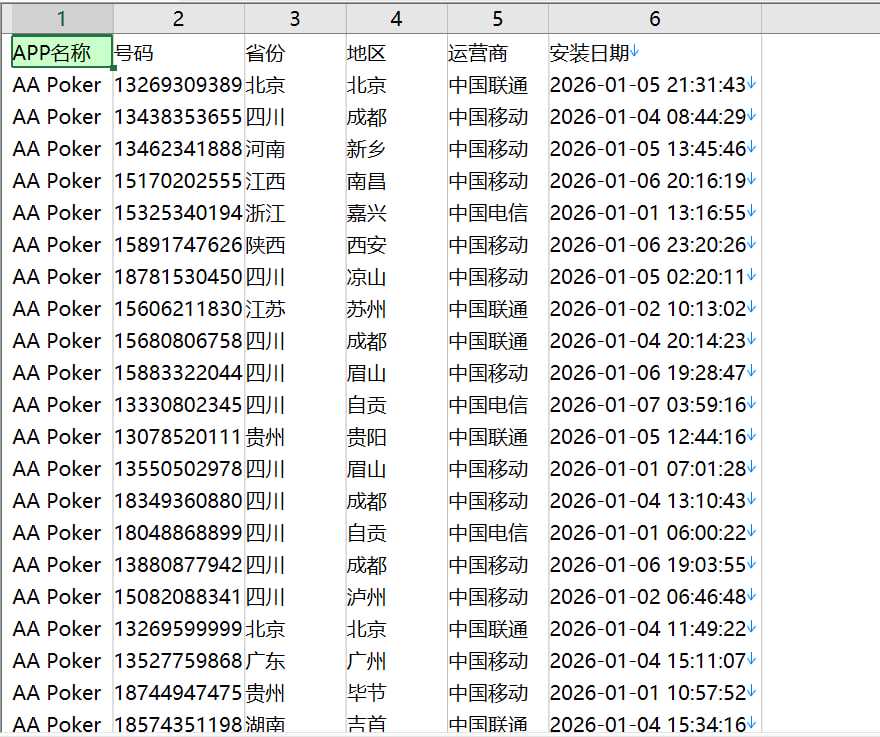Click date cell 2026-01-07 03:59:16
This screenshot has width=880, height=737.
pyautogui.click(x=655, y=405)
